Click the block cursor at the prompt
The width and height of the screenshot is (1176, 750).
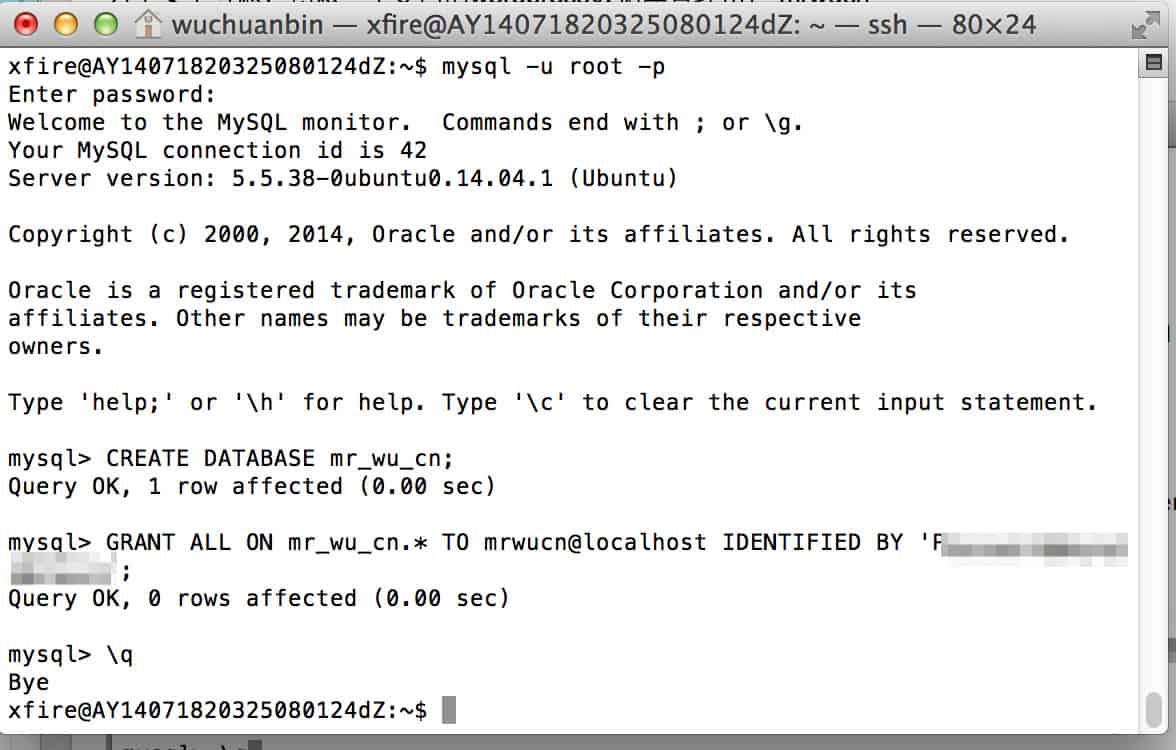click(x=448, y=710)
